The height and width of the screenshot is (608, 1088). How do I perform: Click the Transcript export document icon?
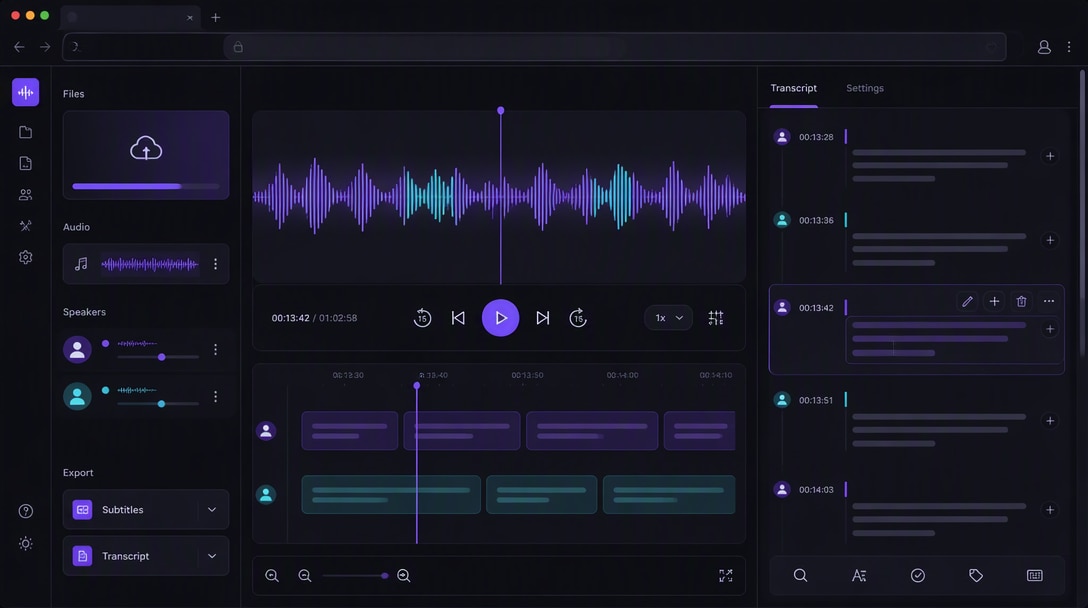point(83,556)
